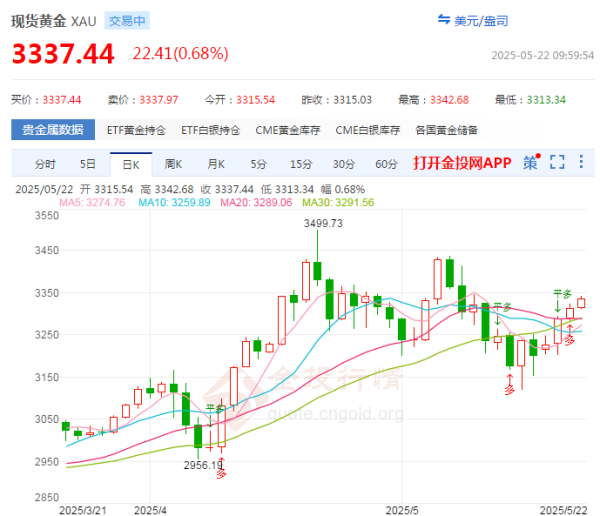Click the 今开 3315.54 value
Viewport: 600px width, 516px height.
256,100
